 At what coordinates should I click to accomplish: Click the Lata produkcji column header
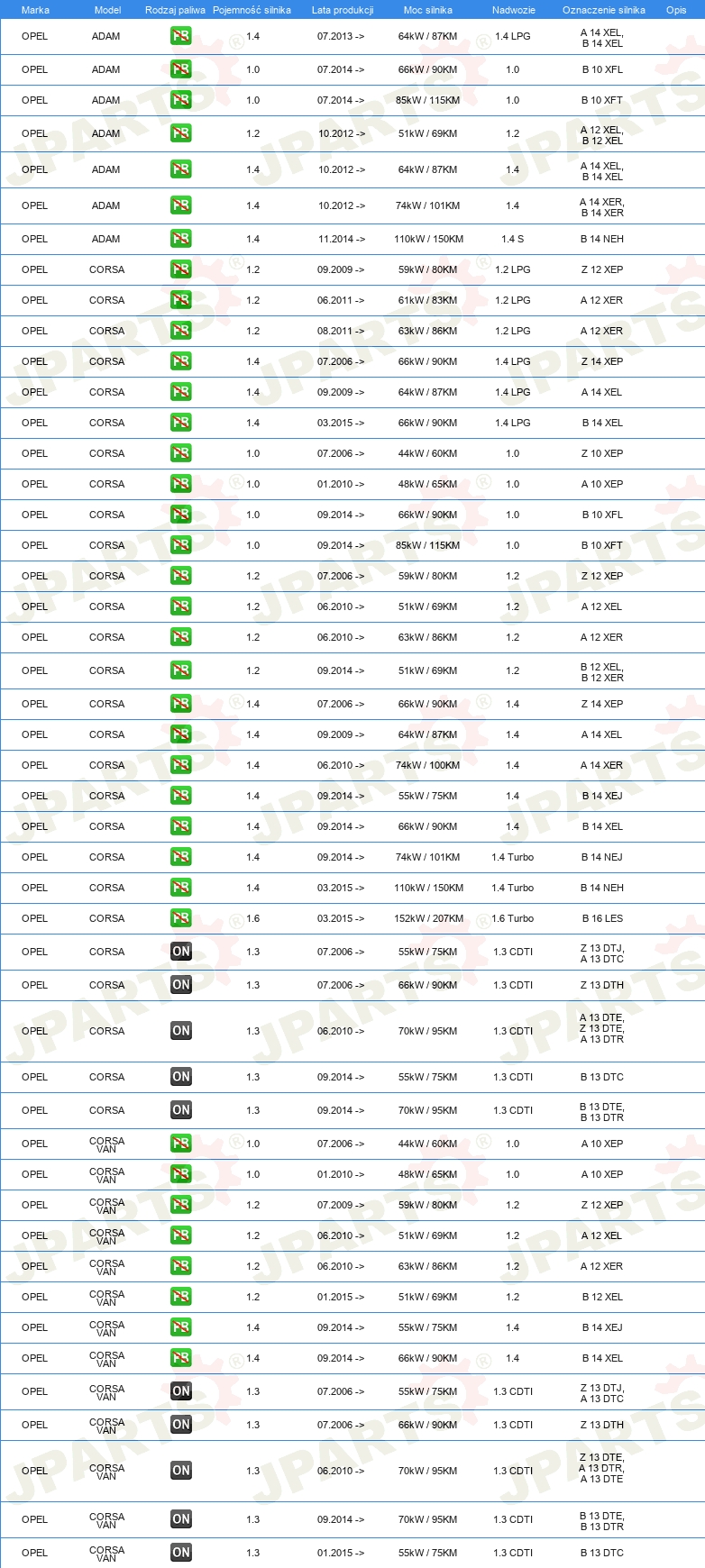[343, 10]
